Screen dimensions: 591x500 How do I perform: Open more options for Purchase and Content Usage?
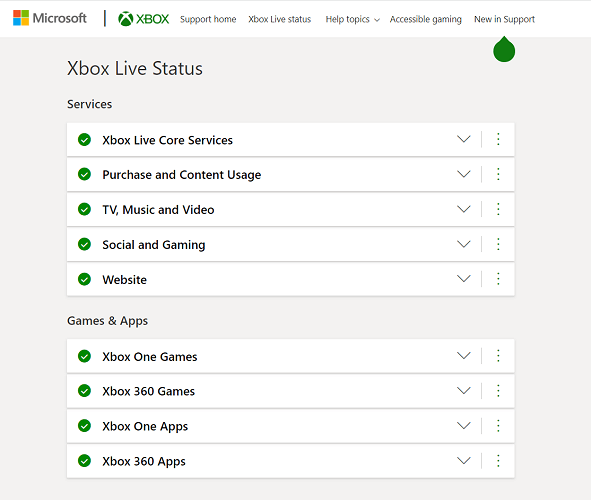click(x=498, y=174)
